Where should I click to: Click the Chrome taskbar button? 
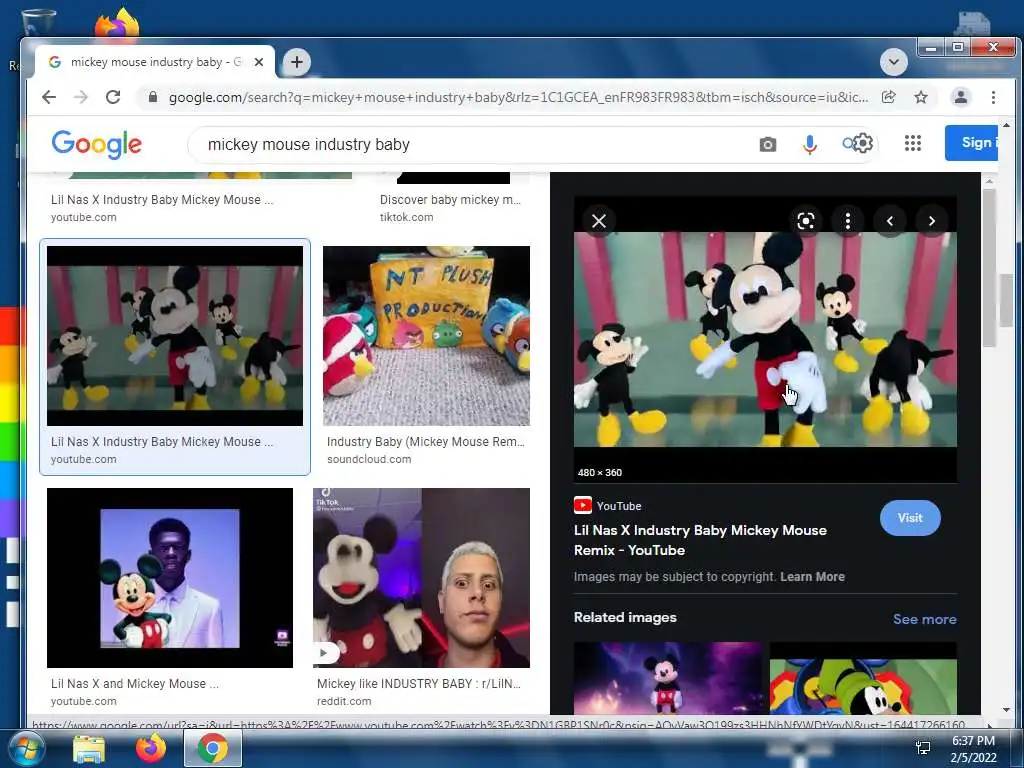tap(213, 748)
